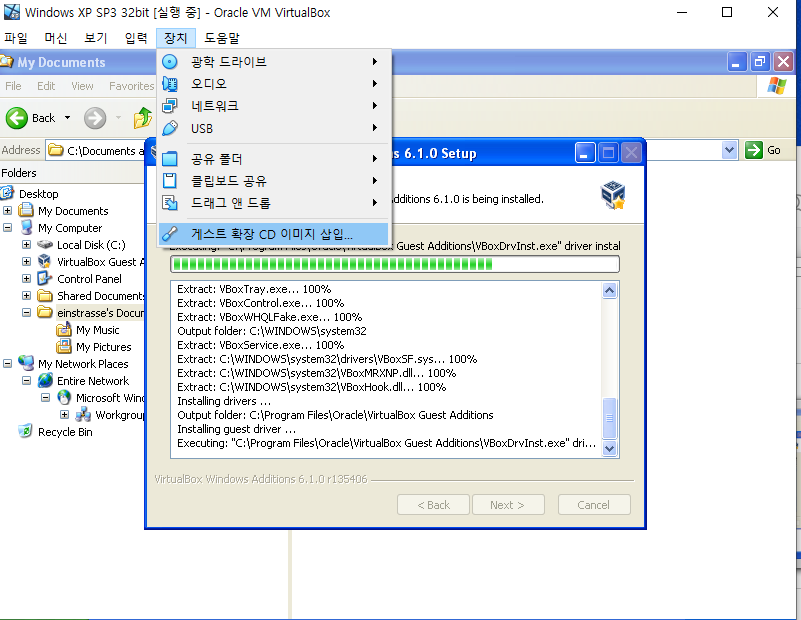Click the Address path input field

tap(97, 150)
